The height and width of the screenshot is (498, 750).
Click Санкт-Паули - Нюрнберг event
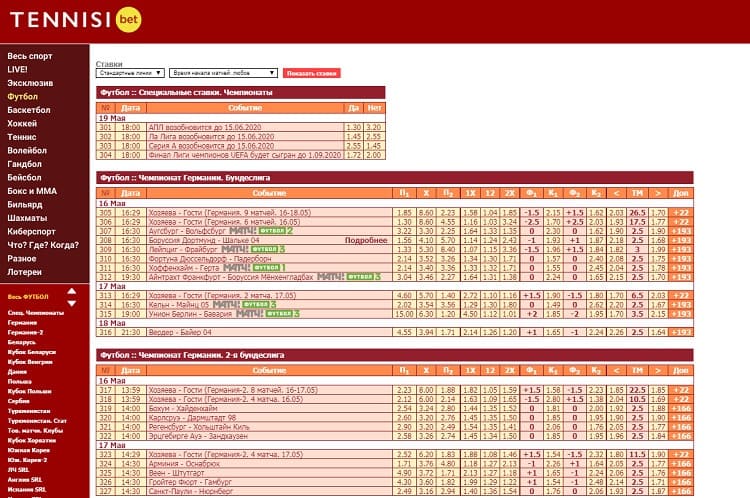[190, 491]
